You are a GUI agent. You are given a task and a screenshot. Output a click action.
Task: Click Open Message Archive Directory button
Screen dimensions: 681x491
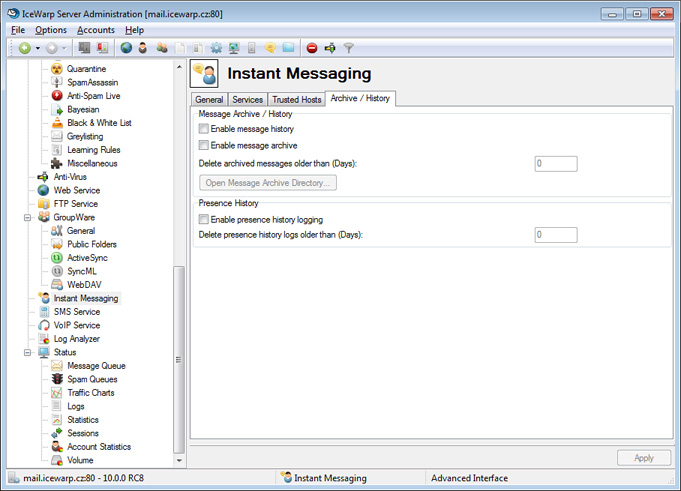point(268,182)
